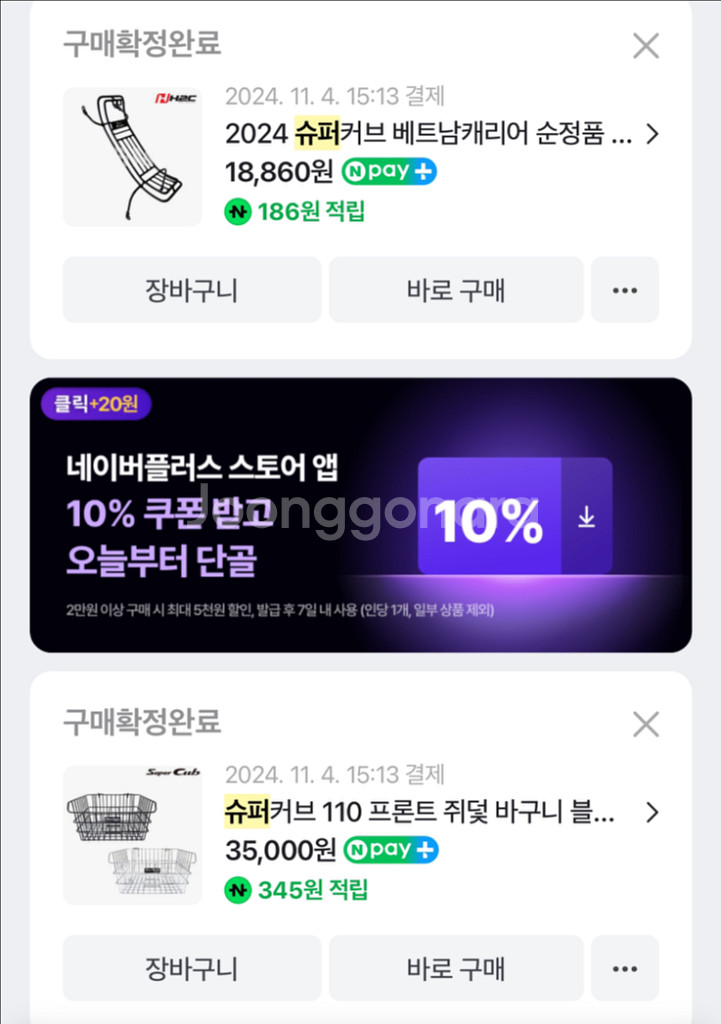Screen dimensions: 721x1024
Task: Buy the front basket now (바로 구매)
Action: (x=456, y=968)
